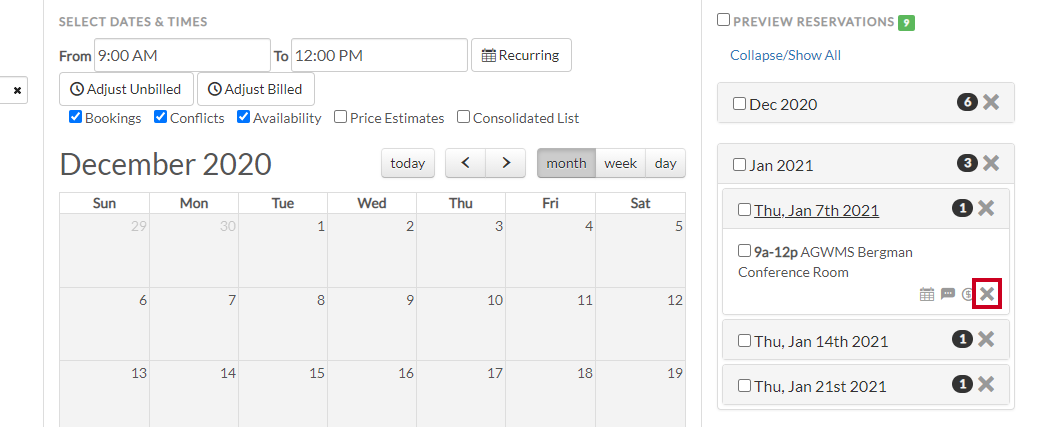
Task: Open calendar icon for the 9a-12p reservation
Action: [927, 294]
